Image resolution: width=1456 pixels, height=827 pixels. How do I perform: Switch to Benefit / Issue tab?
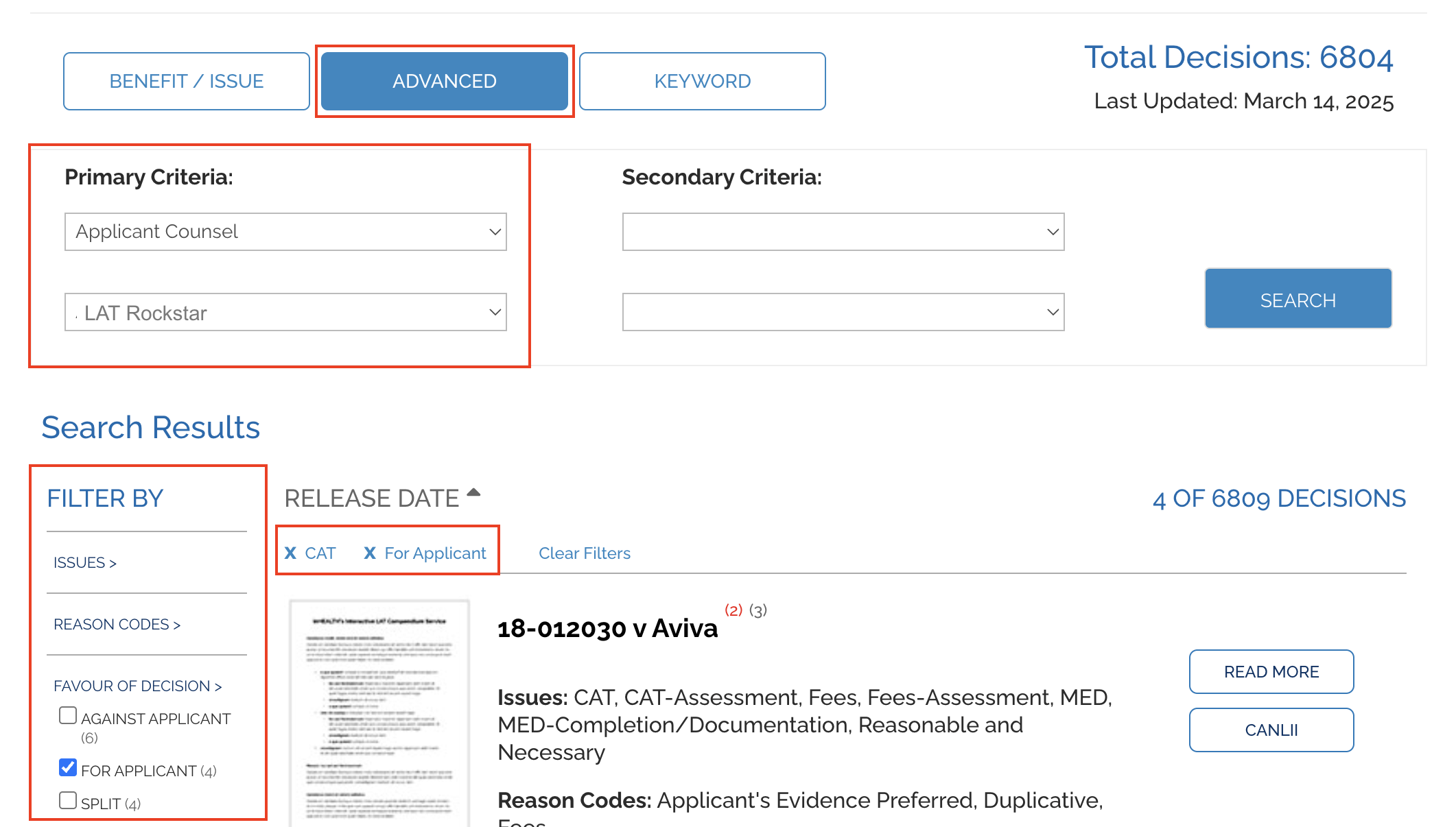coord(187,81)
